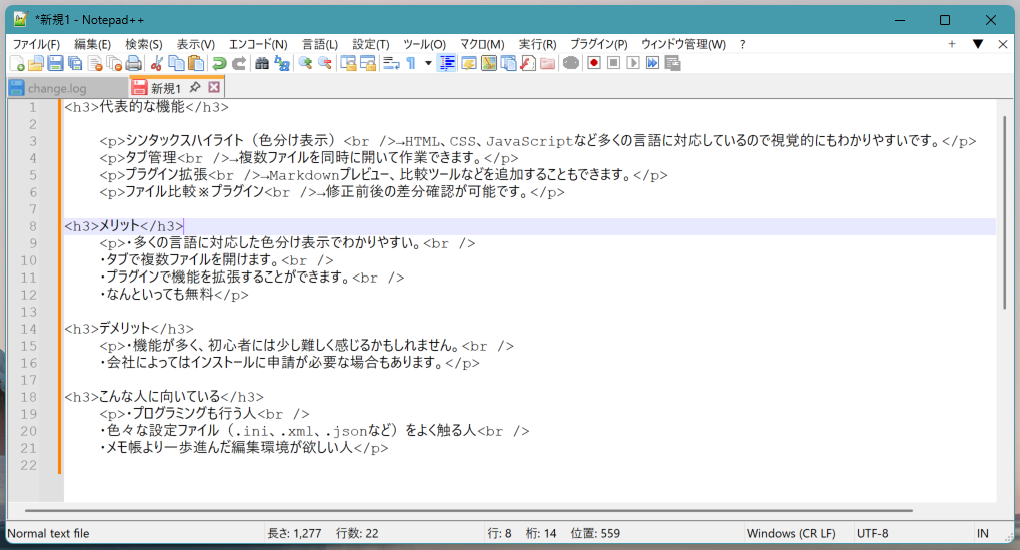Open the UTF-8 encoding selector in status bar
Image resolution: width=1020 pixels, height=550 pixels.
pos(872,534)
